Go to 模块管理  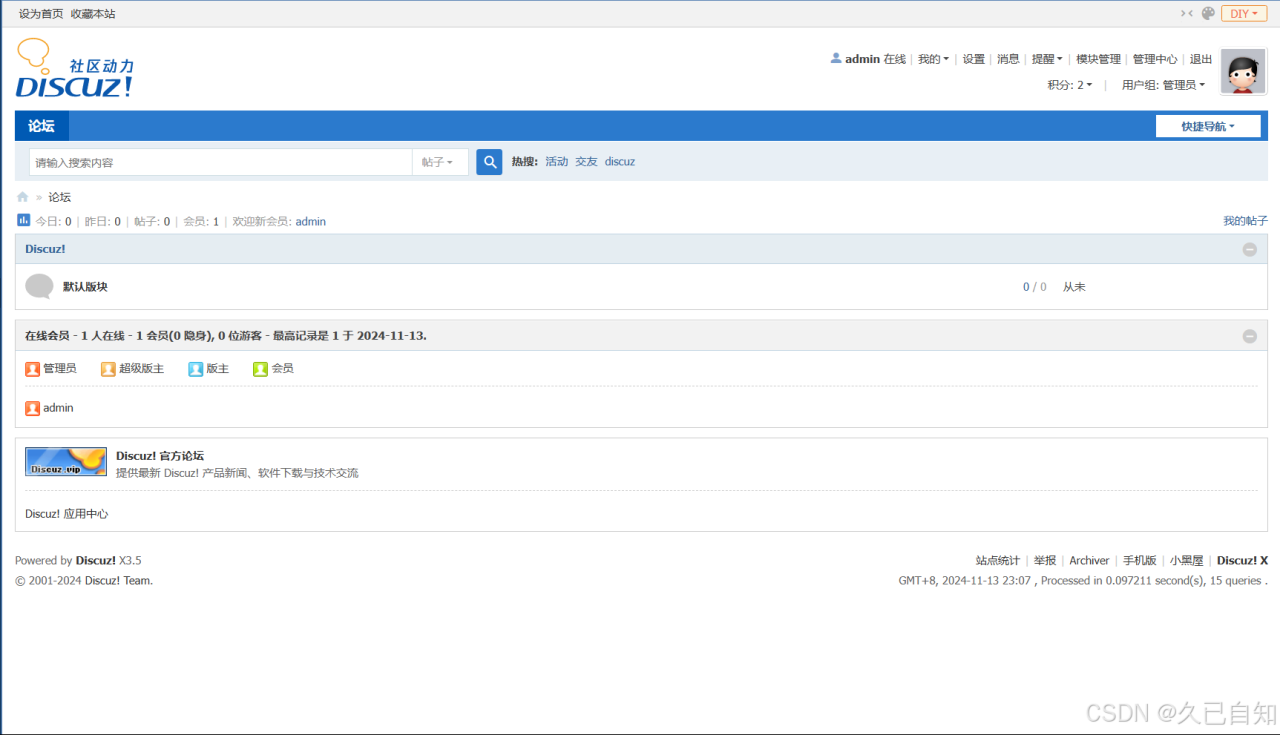coord(1098,59)
